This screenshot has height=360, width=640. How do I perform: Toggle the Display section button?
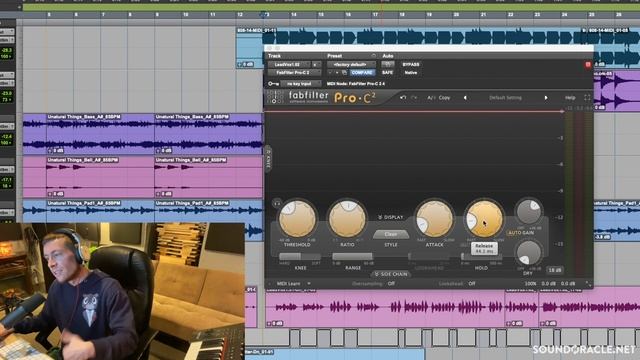coord(391,217)
